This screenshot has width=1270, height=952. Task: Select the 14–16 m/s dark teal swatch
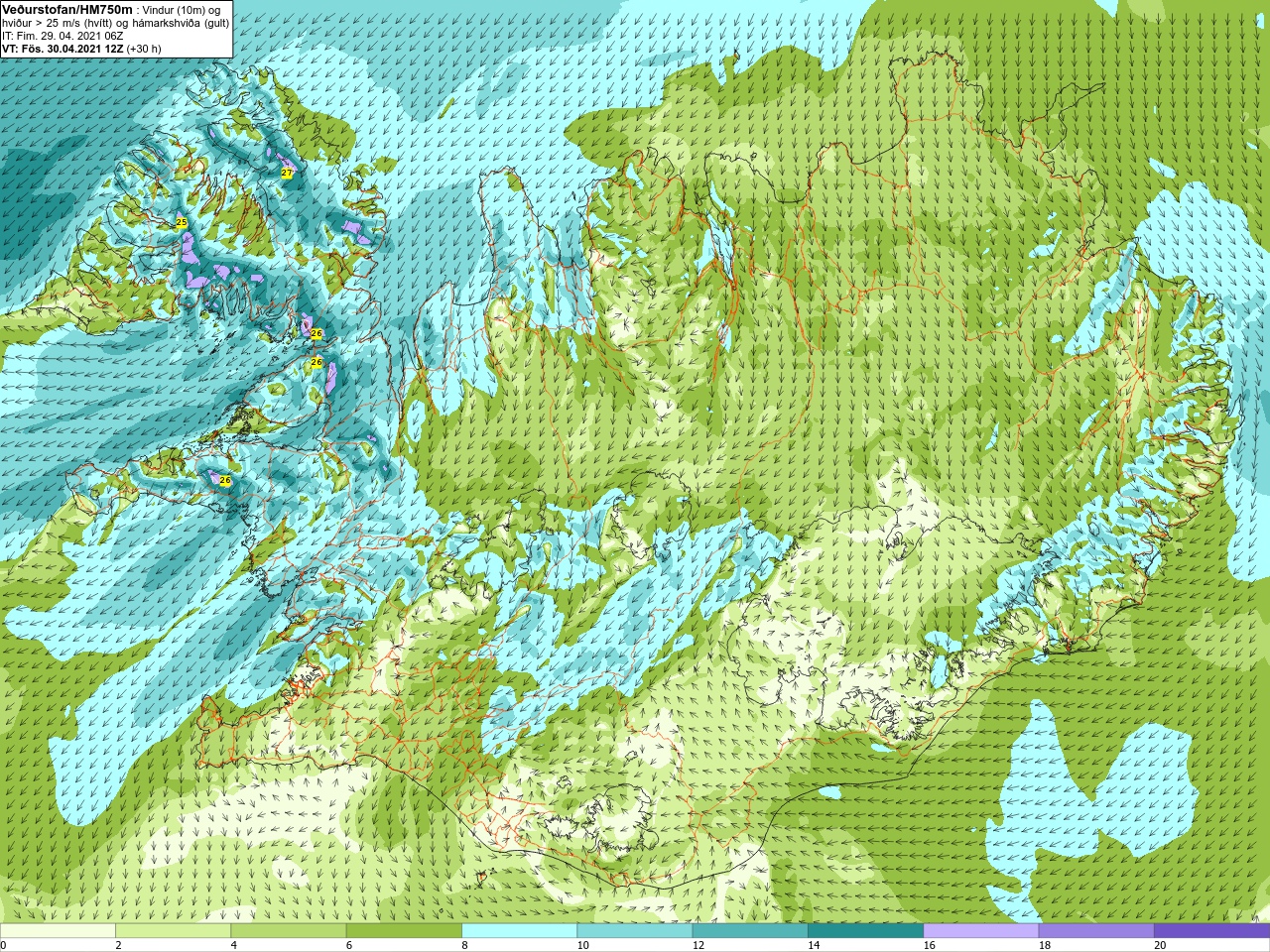pos(865,931)
